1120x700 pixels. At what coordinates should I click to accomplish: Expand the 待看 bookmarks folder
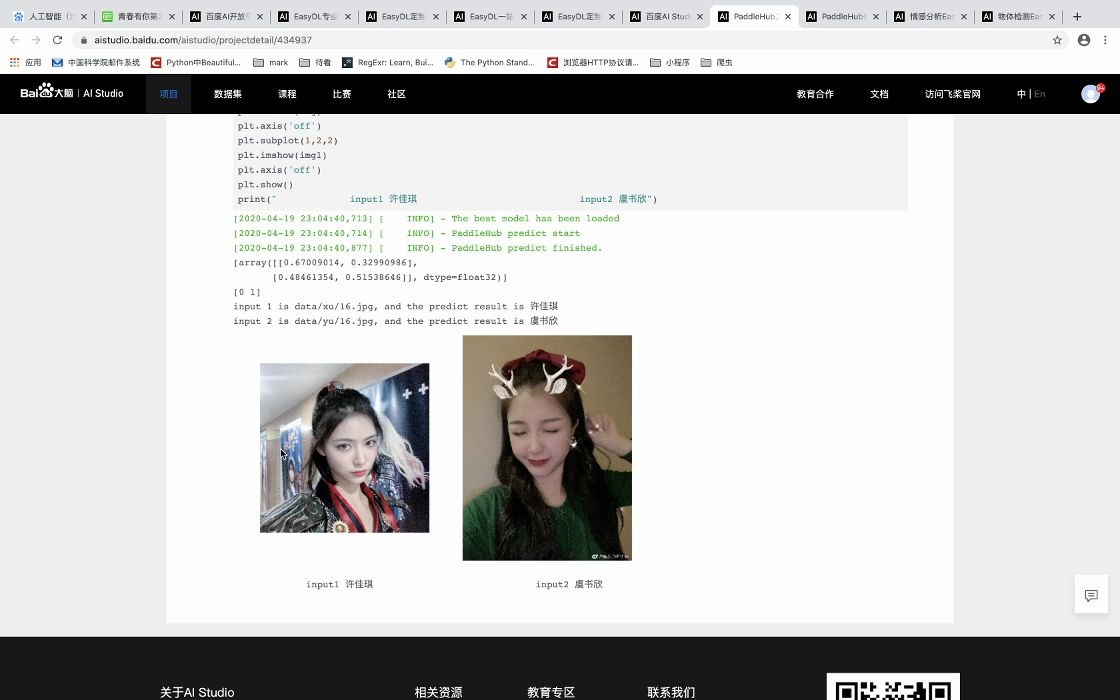[314, 62]
